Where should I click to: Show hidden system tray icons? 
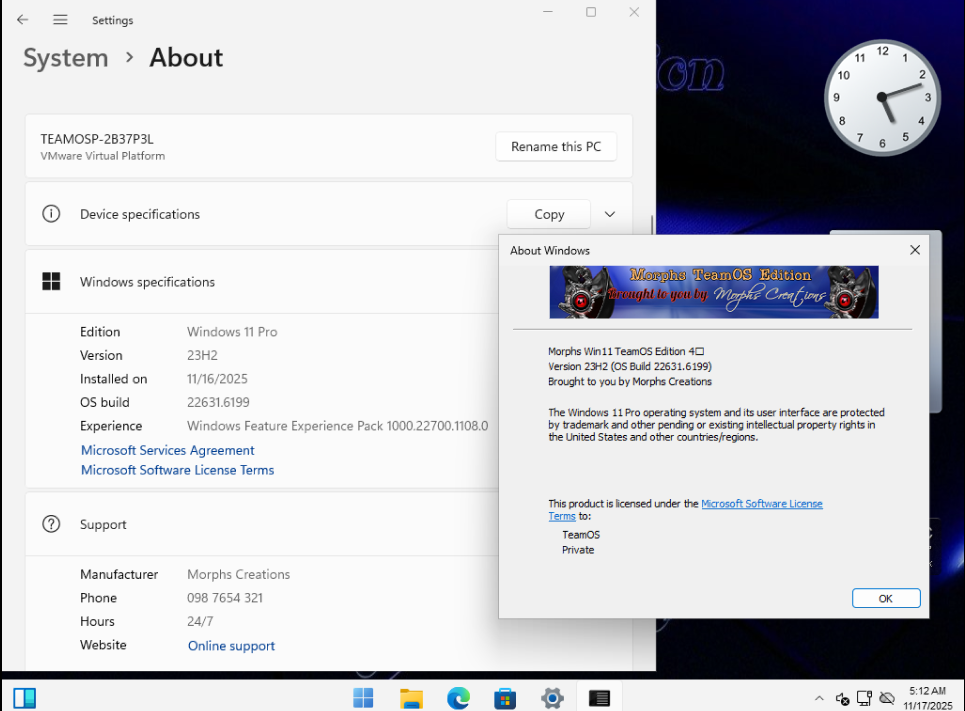pos(819,698)
